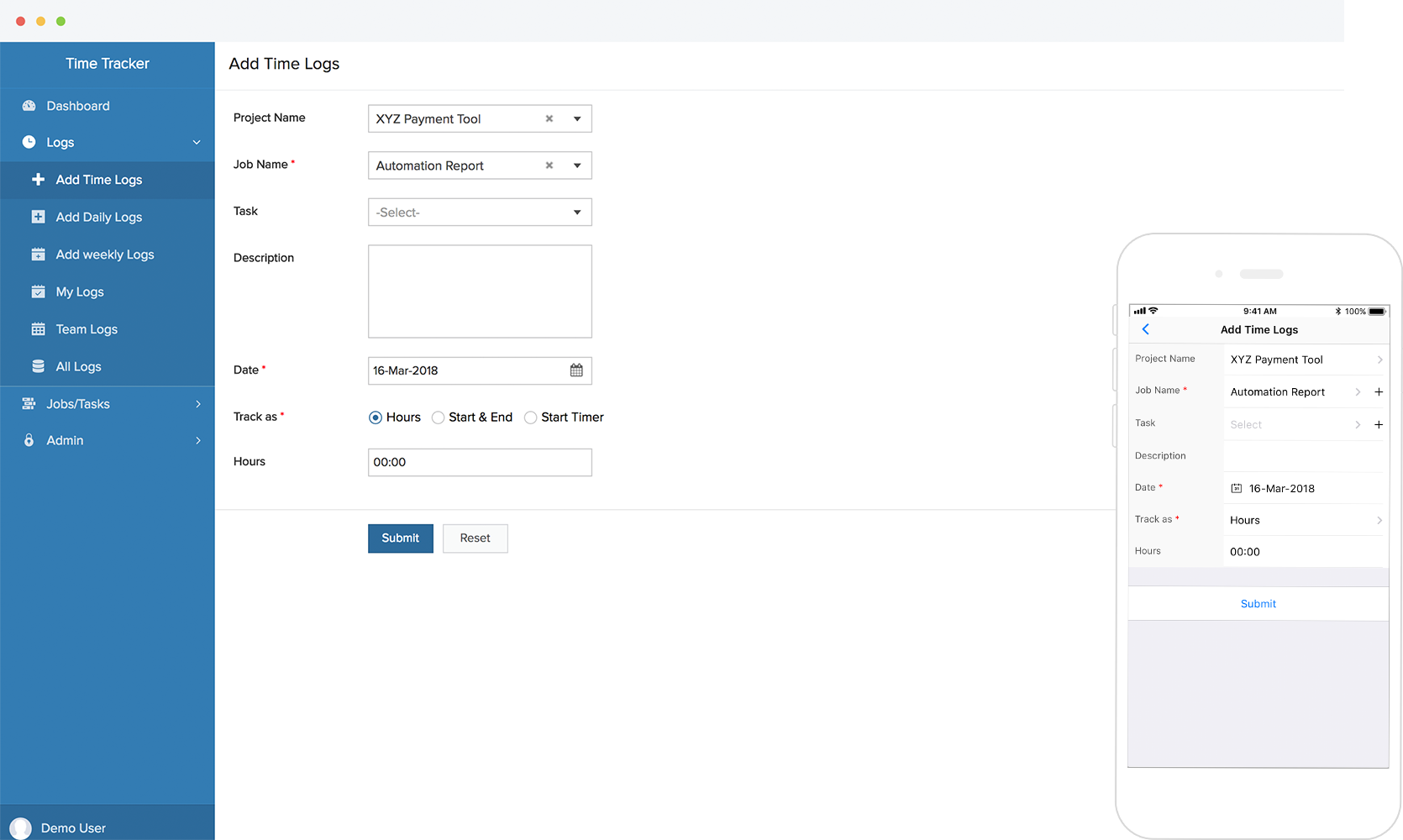Viewport: 1403px width, 840px height.
Task: Click the Demo User avatar
Action: 21,828
